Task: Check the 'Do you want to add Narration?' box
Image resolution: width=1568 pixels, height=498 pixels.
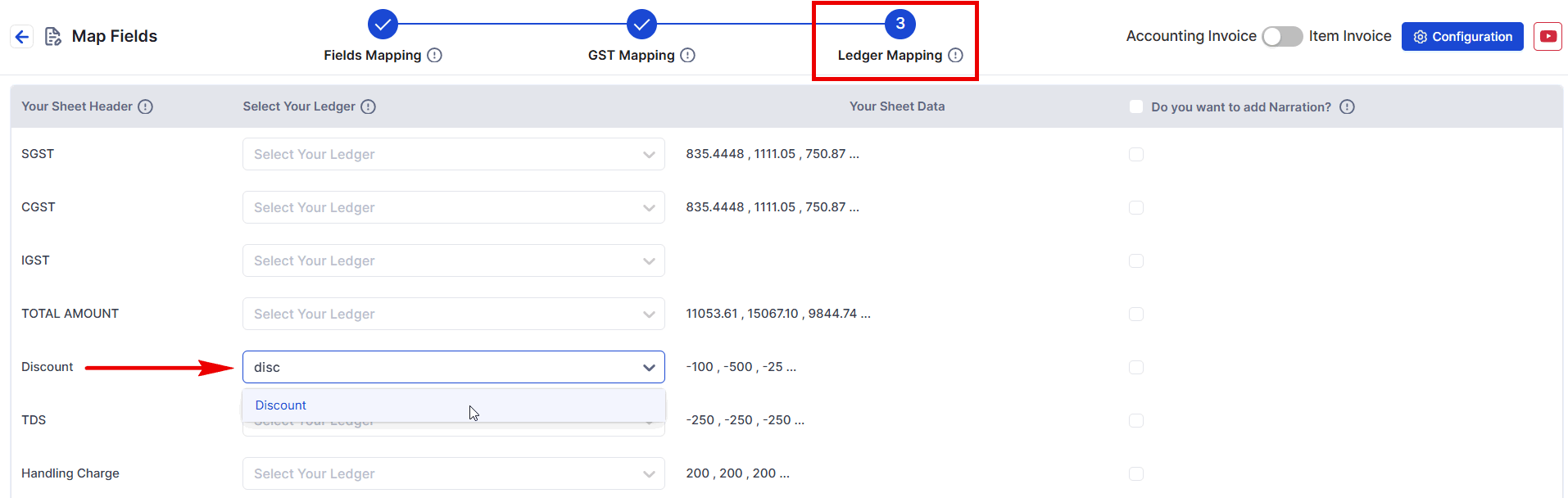Action: pyautogui.click(x=1136, y=106)
